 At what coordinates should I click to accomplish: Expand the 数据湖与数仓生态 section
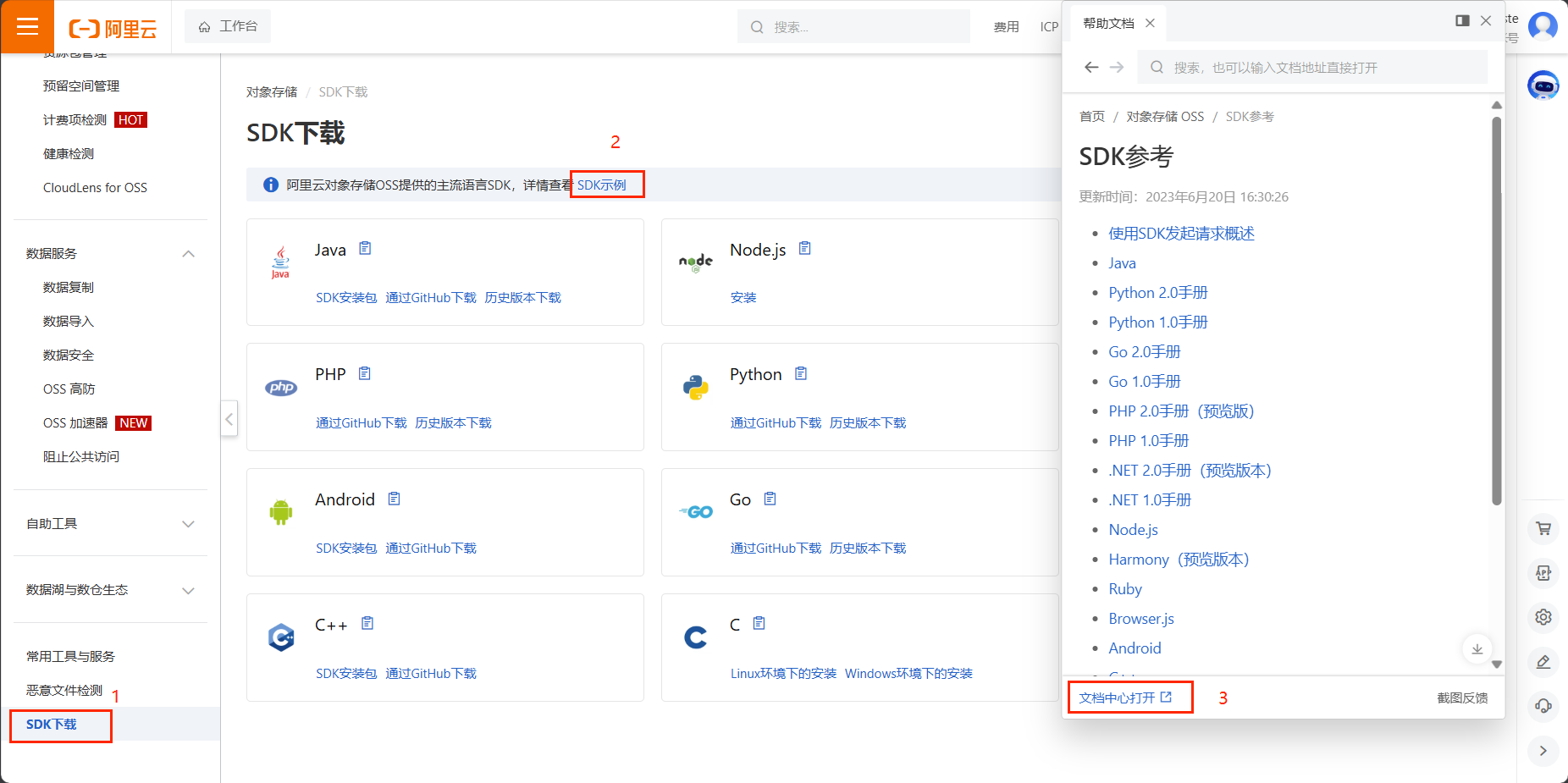[188, 591]
